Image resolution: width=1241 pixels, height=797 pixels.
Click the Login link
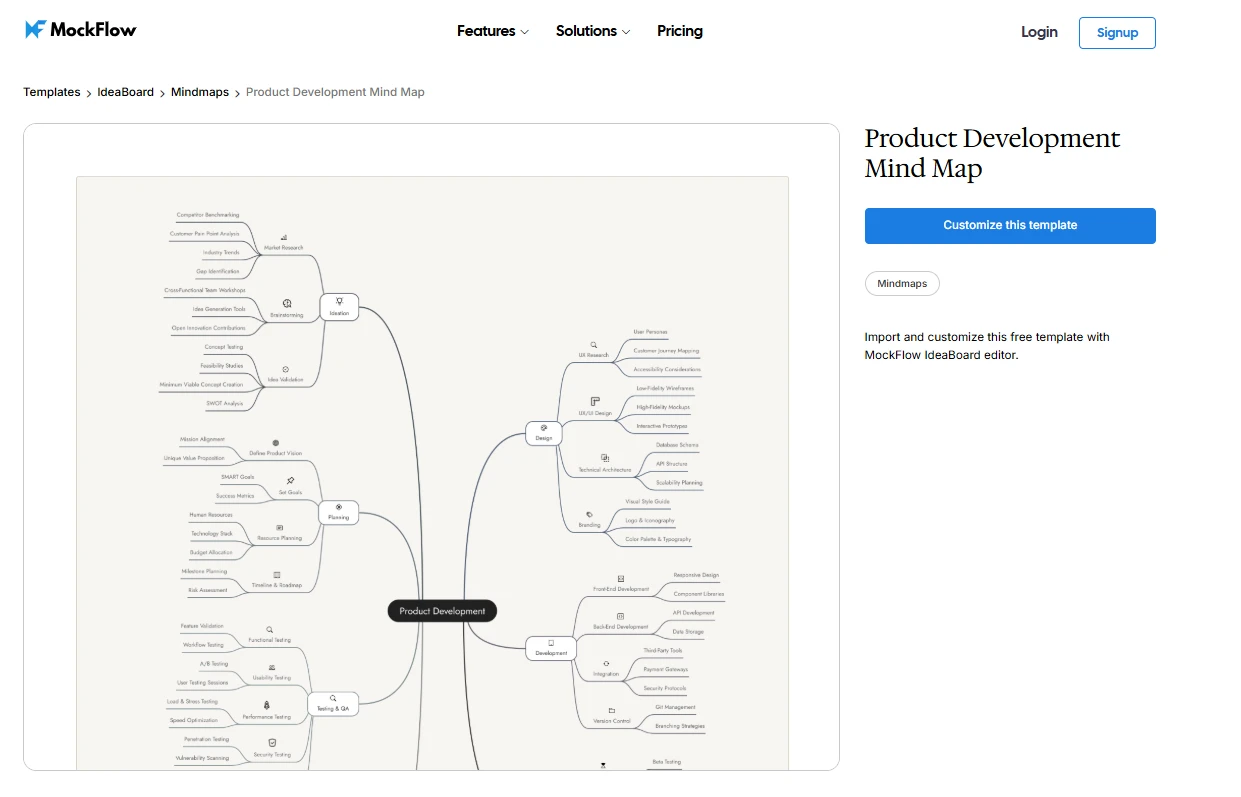1039,32
